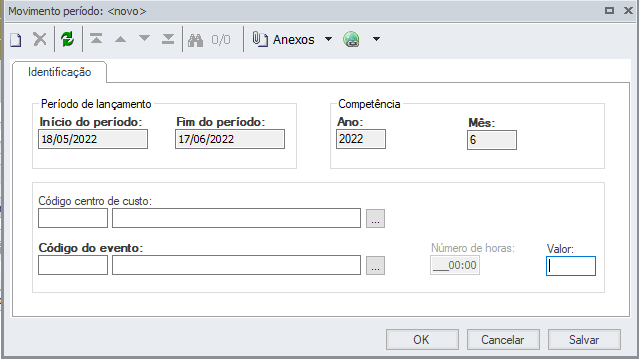Click the evento description field
Viewport: 639px width, 360px height.
[236, 265]
